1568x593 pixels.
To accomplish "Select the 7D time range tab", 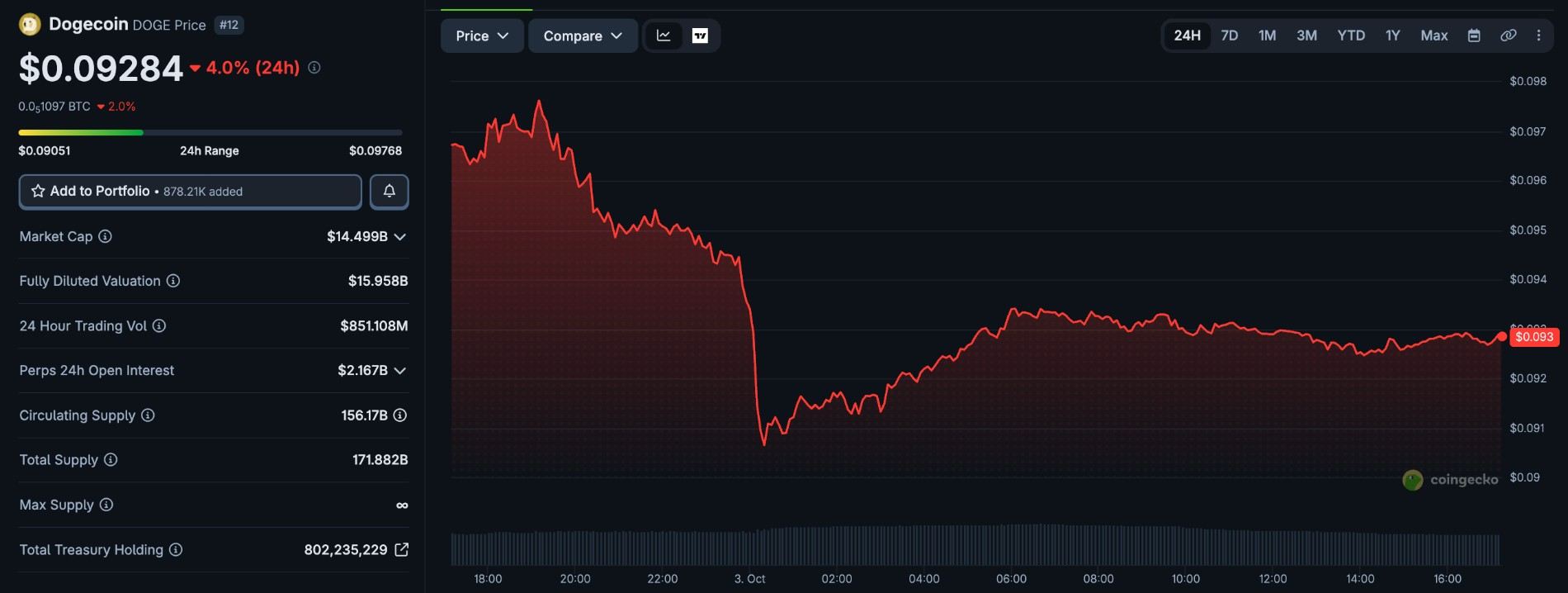I will (1230, 36).
